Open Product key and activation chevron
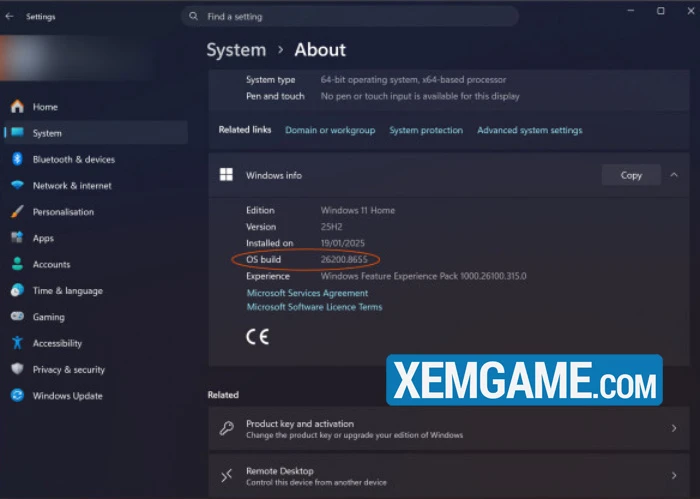This screenshot has width=700, height=499. (674, 428)
